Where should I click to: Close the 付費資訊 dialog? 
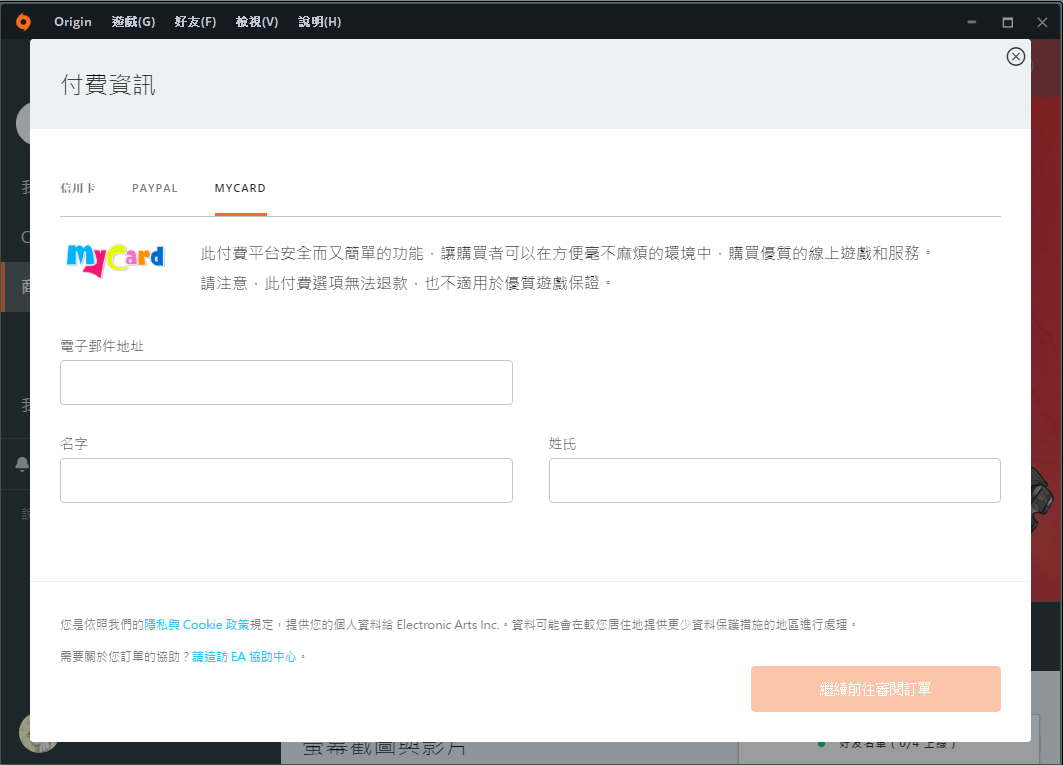[1015, 56]
